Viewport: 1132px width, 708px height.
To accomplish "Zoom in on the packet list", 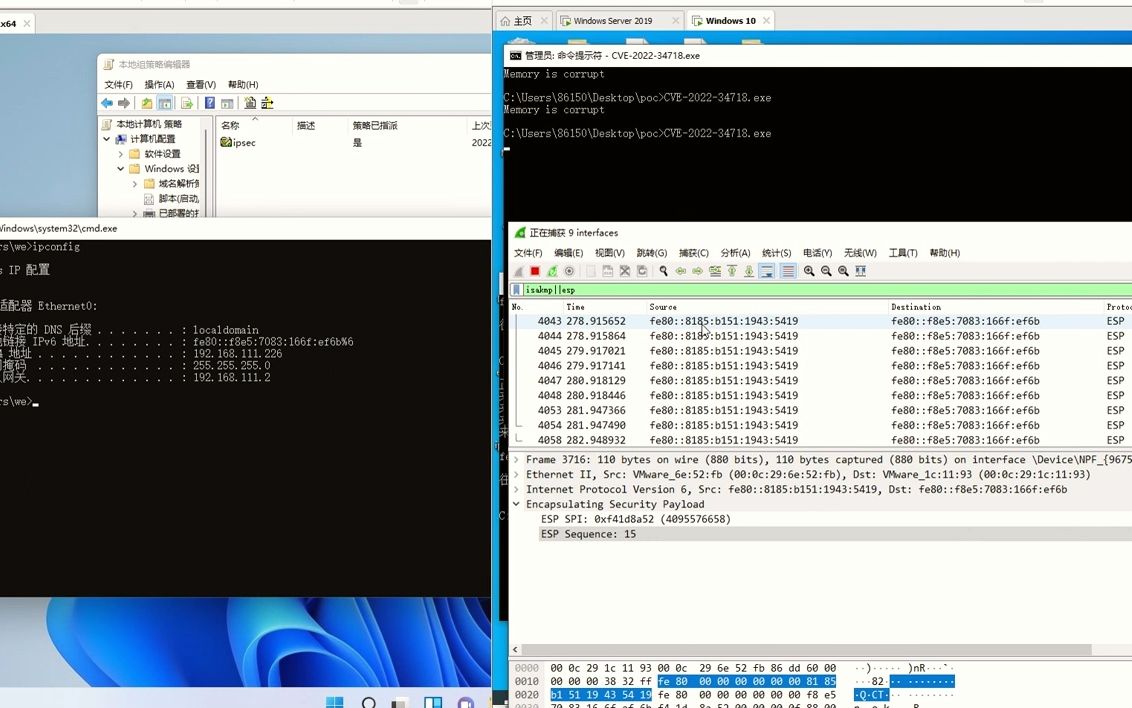I will tap(808, 271).
